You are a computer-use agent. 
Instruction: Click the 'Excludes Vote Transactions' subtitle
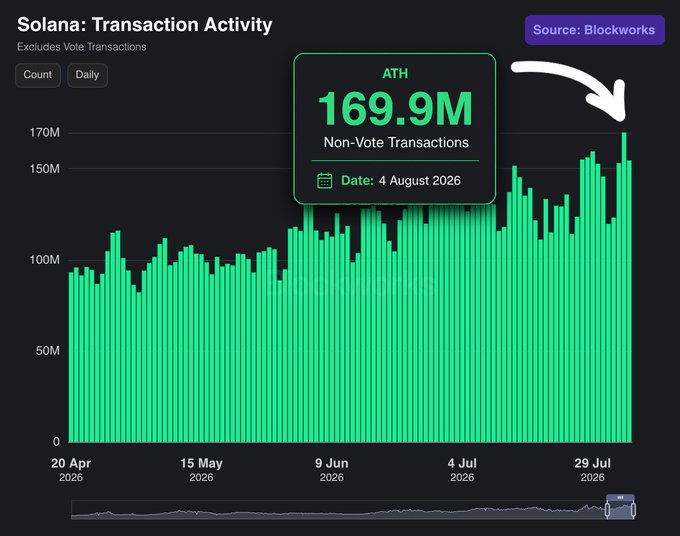(82, 47)
